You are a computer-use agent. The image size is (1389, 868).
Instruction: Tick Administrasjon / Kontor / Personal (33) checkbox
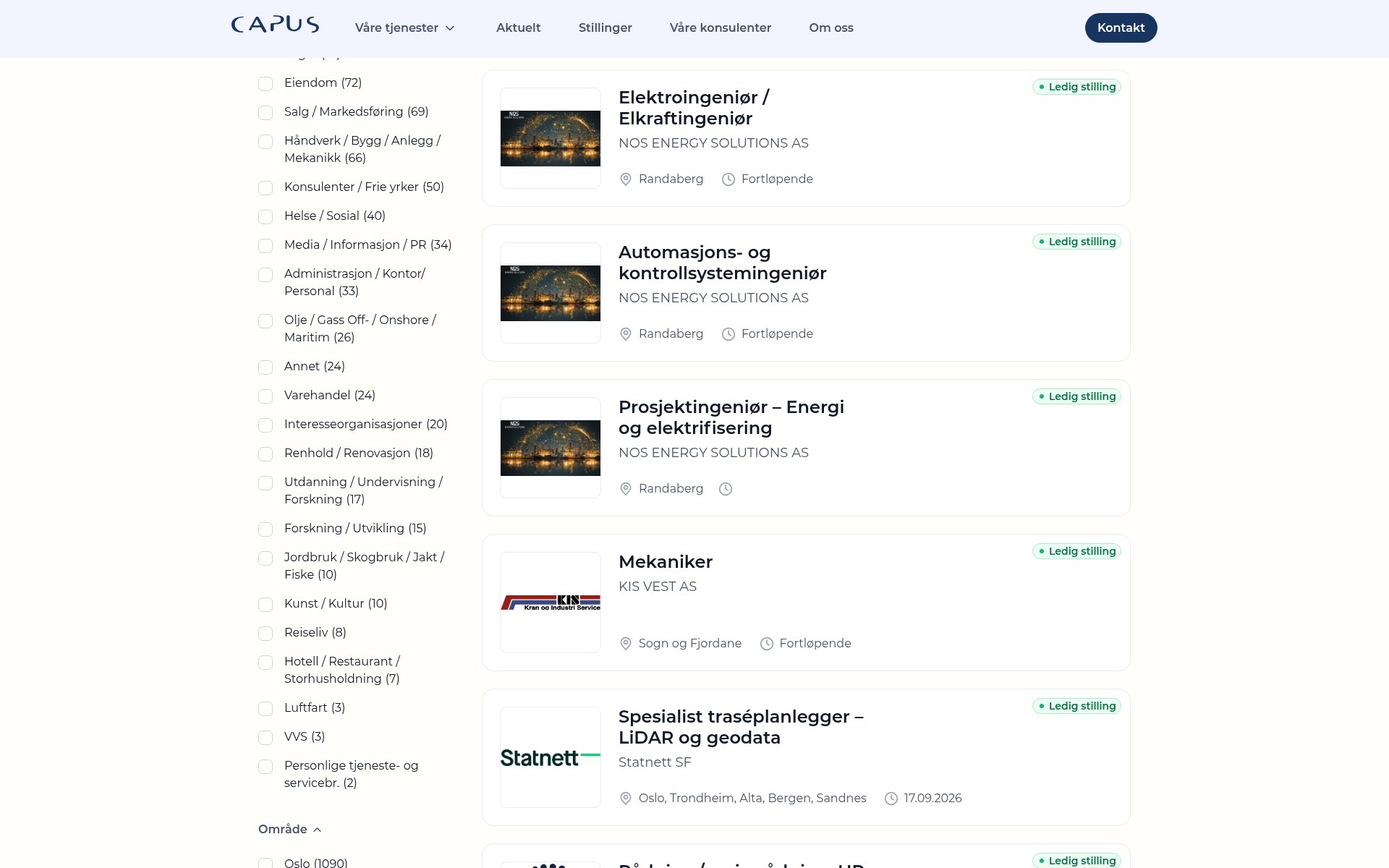click(266, 275)
